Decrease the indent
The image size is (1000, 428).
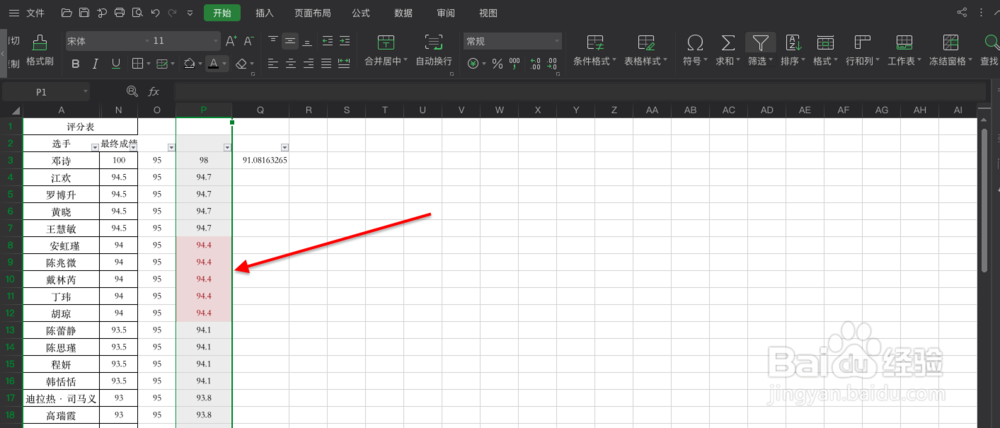tap(327, 41)
